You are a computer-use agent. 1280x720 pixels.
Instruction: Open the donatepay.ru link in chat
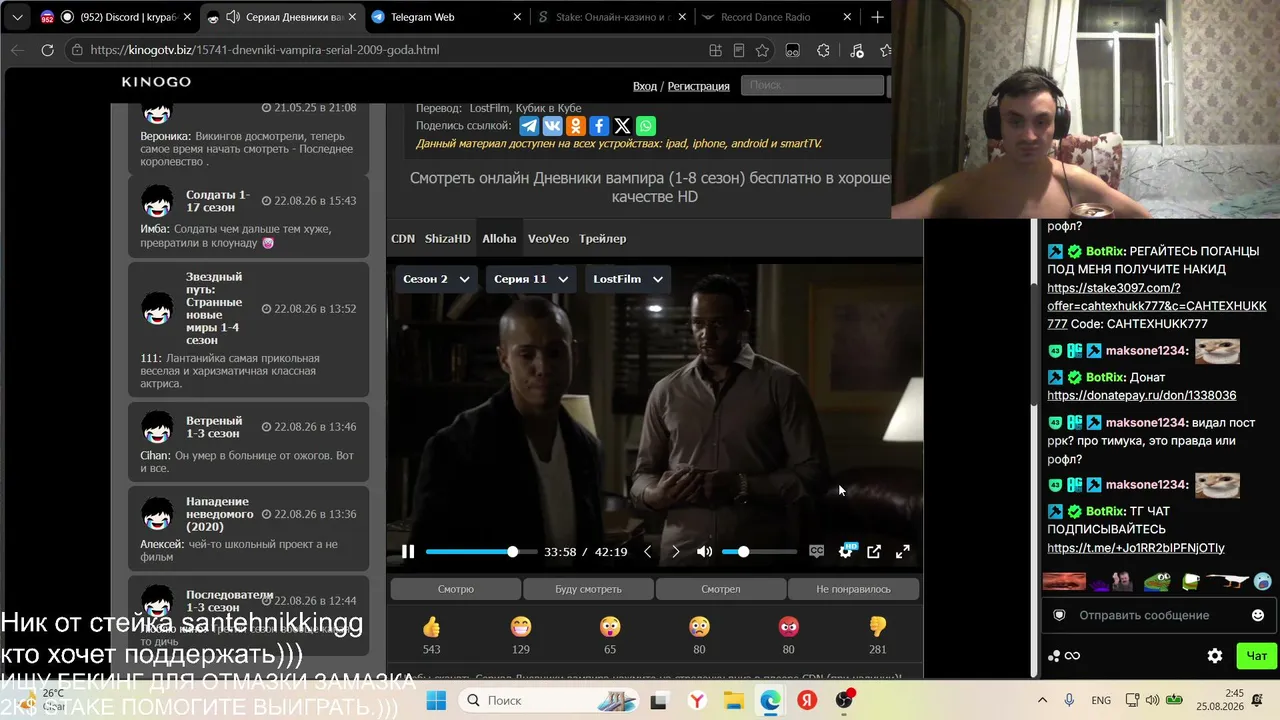point(1142,396)
